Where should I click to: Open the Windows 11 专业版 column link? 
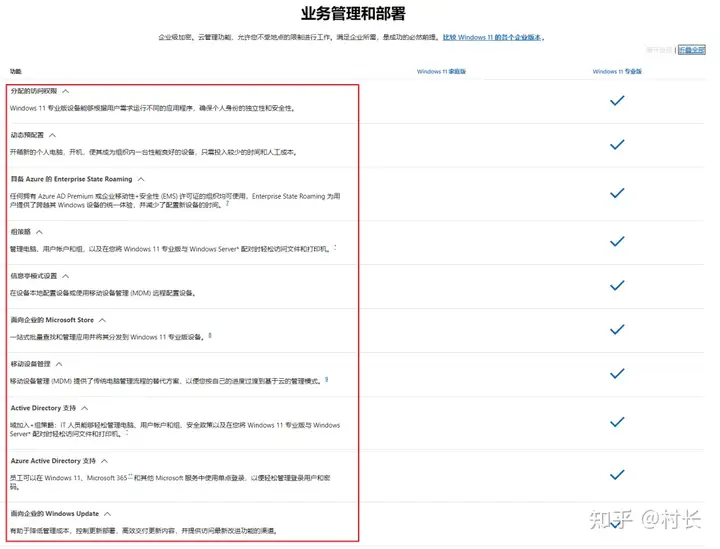pos(617,72)
